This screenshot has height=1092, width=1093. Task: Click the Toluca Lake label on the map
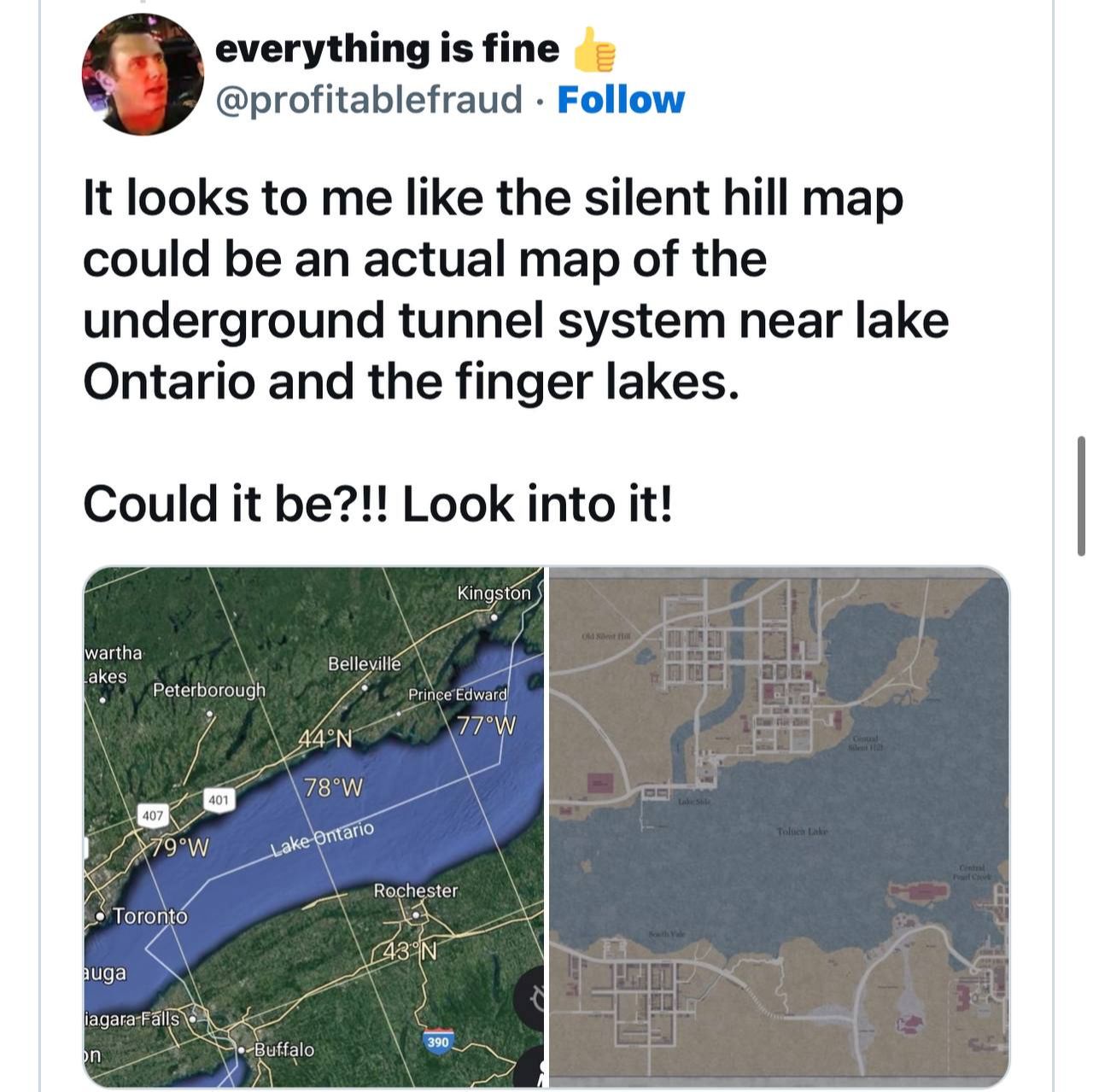pos(802,831)
